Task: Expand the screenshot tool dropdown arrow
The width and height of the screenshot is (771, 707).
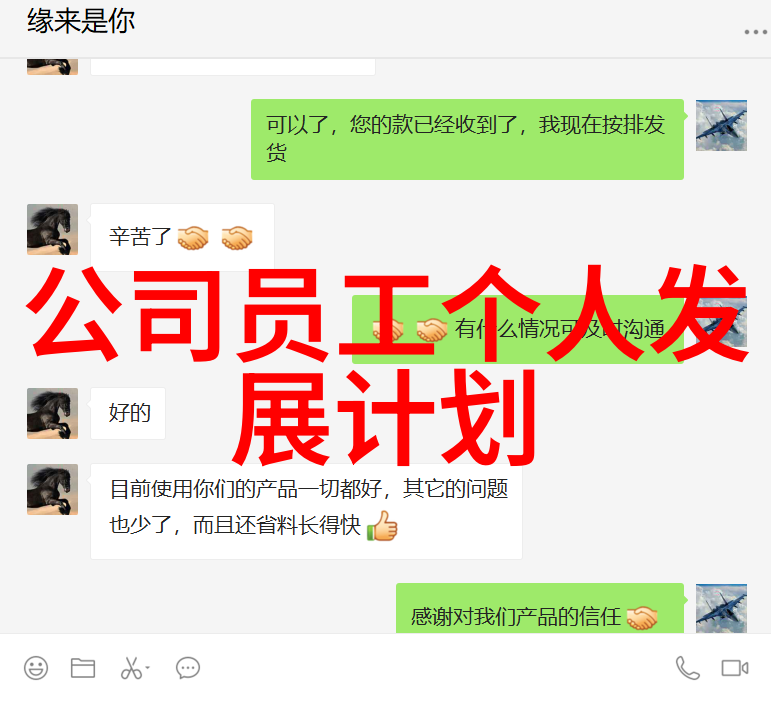Action: [x=148, y=668]
